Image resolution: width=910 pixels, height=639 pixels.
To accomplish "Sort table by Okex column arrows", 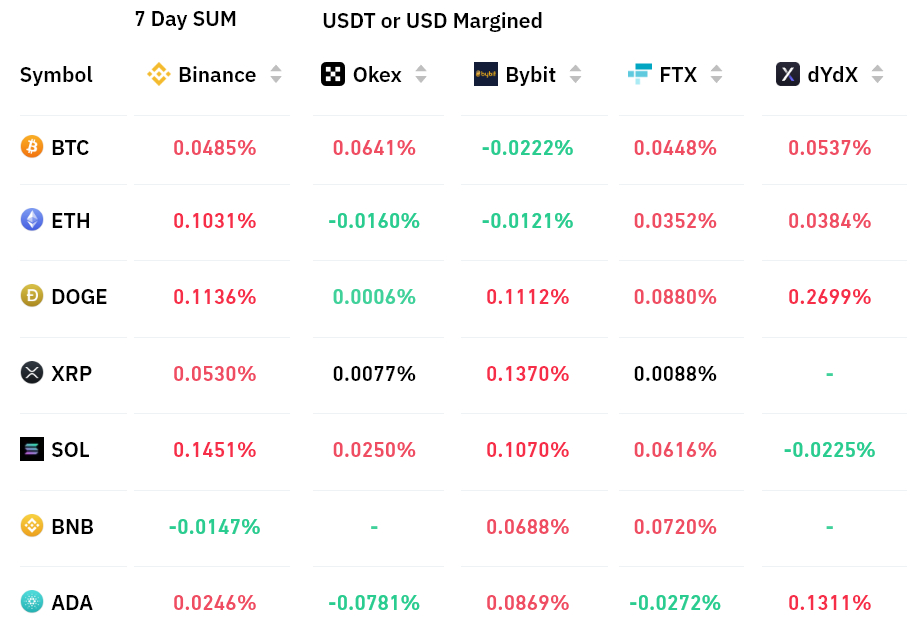I will pos(421,74).
